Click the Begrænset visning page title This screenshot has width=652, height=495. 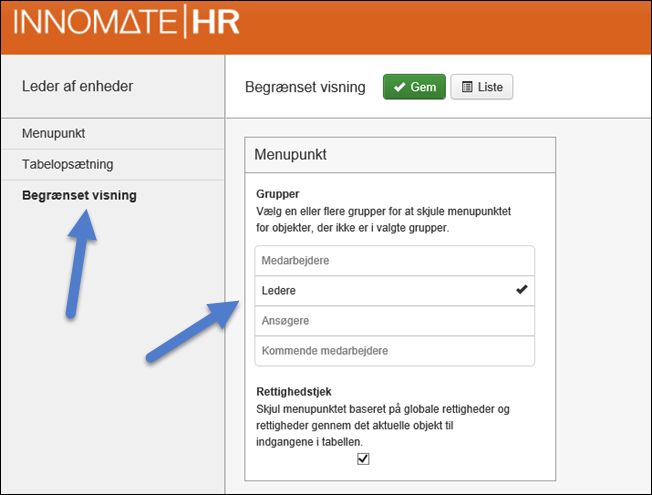pyautogui.click(x=306, y=88)
